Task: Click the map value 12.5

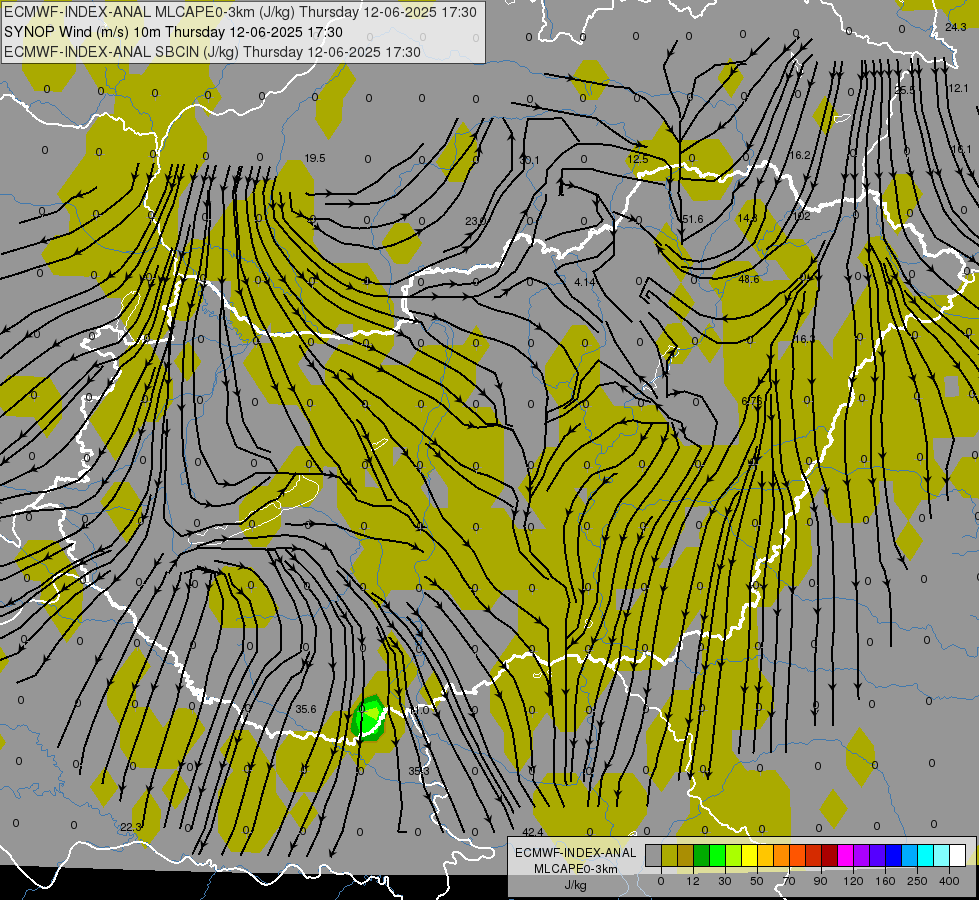Action: click(x=637, y=159)
